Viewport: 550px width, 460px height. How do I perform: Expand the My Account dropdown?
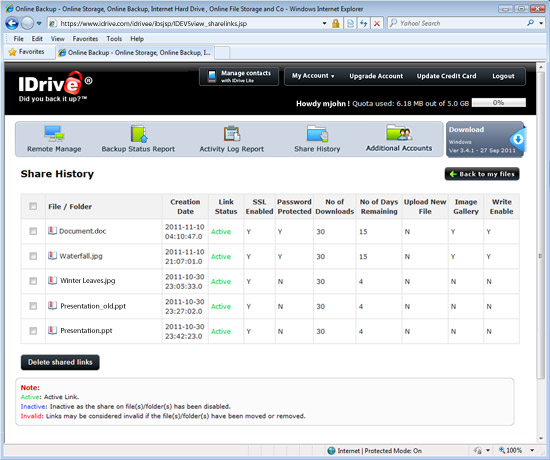(x=313, y=76)
